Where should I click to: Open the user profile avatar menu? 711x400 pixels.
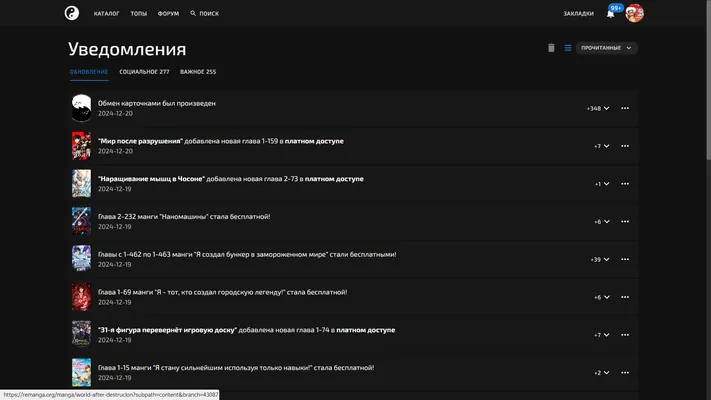coord(634,13)
